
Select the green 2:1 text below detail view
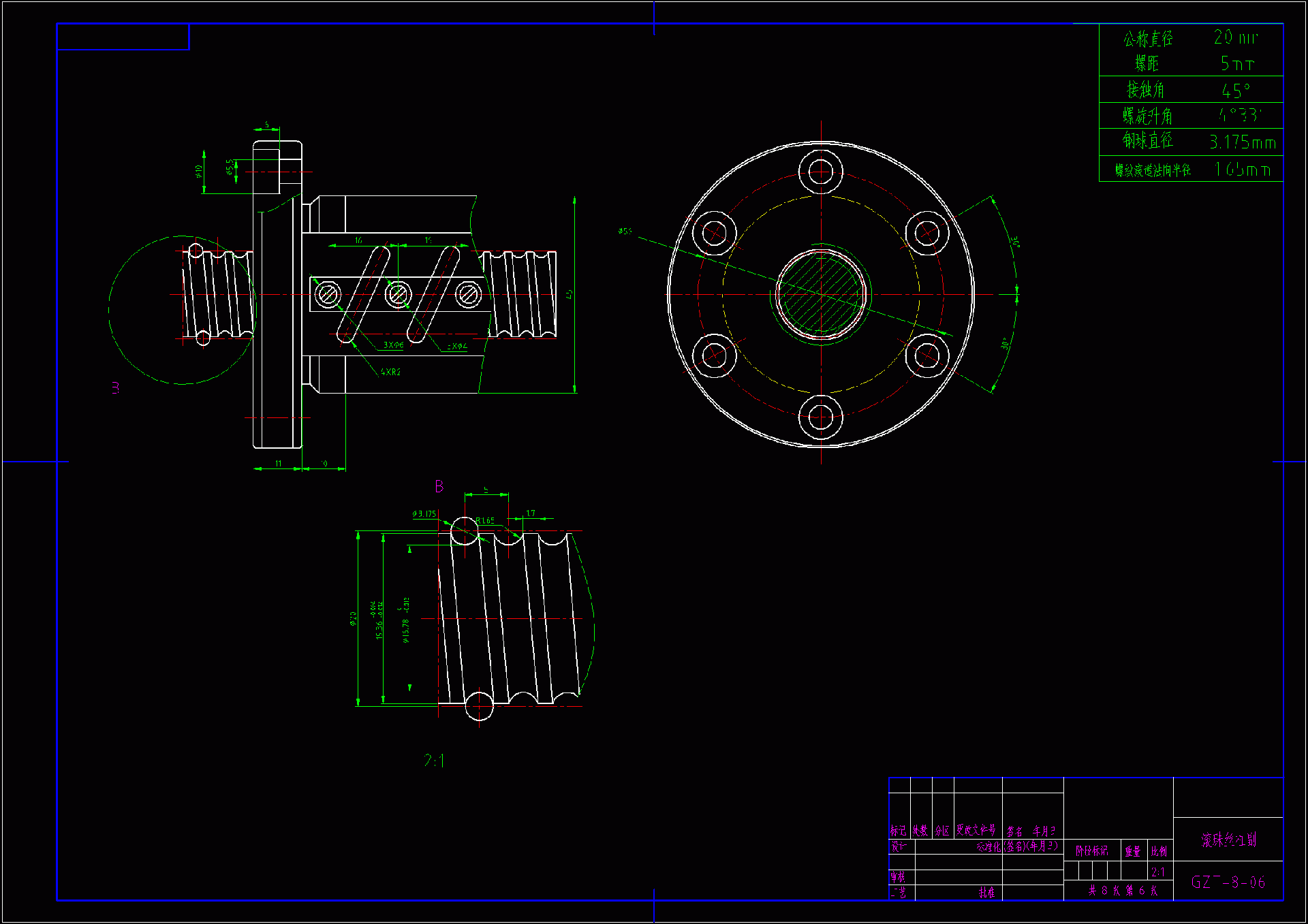(434, 761)
